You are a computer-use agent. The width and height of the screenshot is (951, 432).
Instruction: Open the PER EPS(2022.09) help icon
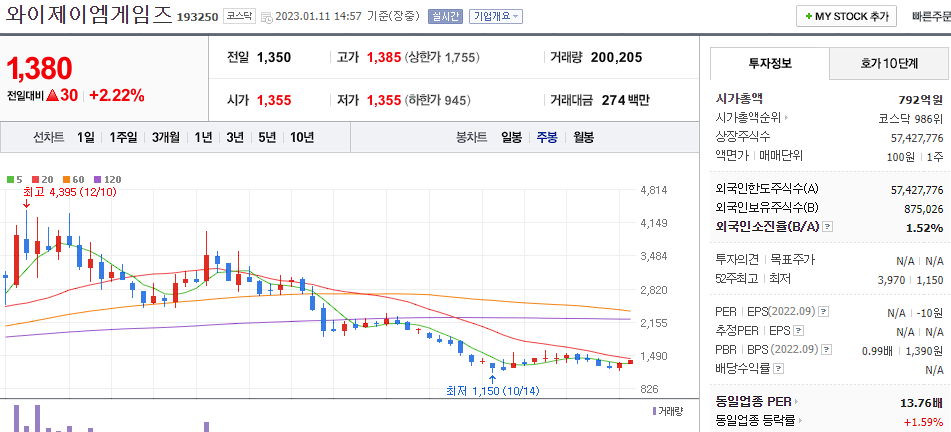tap(823, 312)
